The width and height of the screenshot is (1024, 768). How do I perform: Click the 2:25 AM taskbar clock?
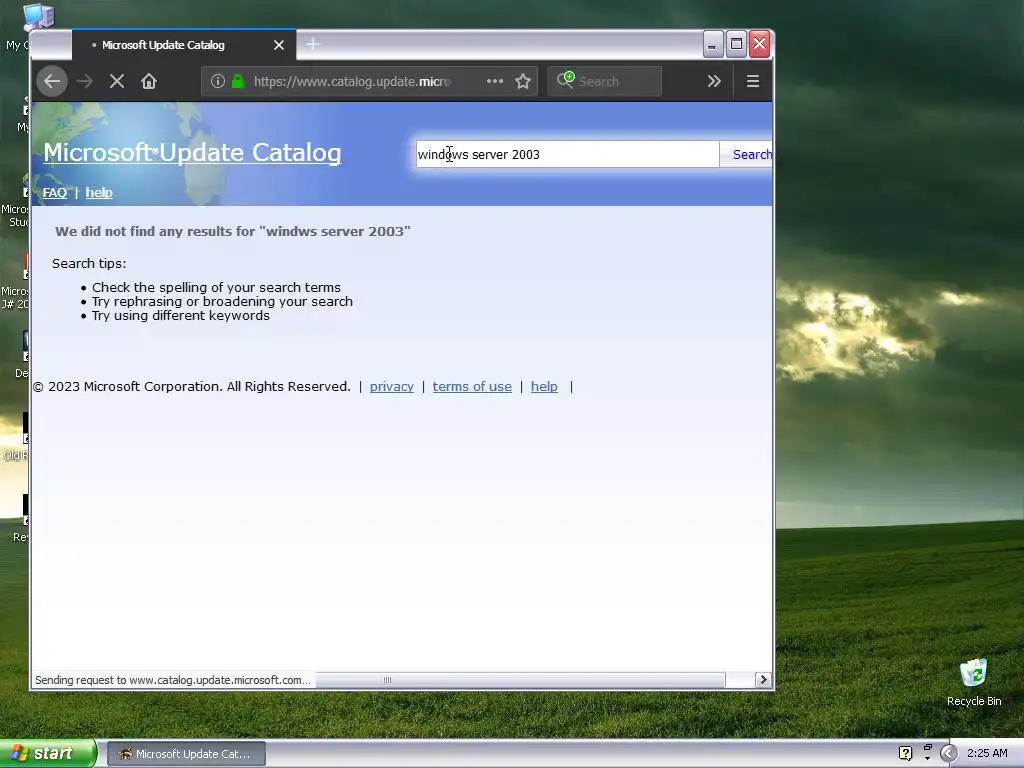[x=987, y=753]
